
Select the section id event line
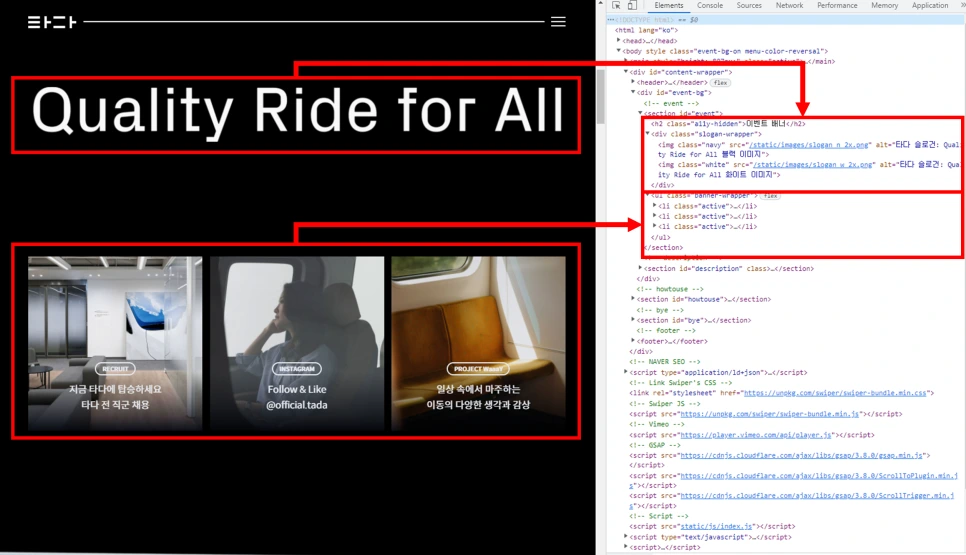(683, 113)
